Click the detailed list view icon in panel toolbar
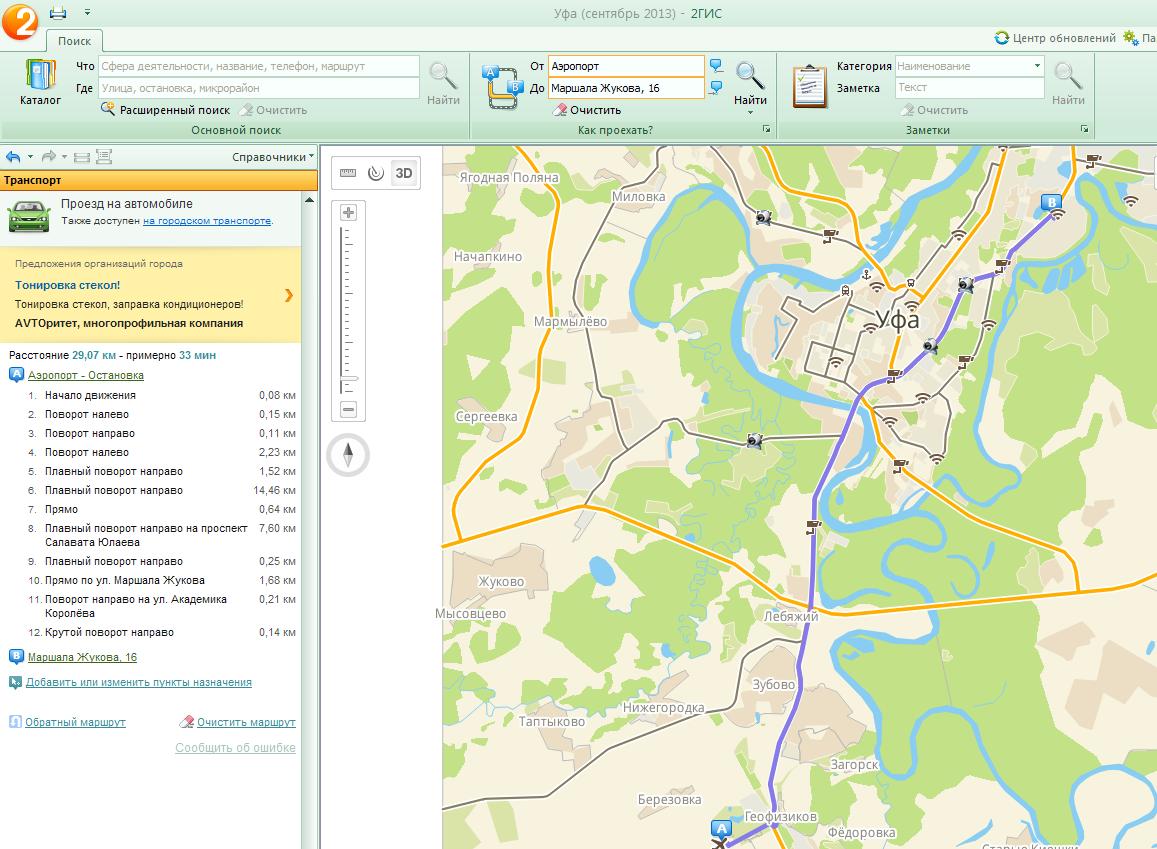The height and width of the screenshot is (849, 1157). 104,156
